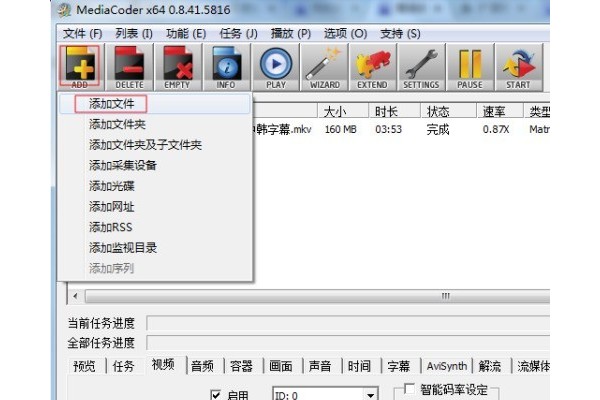Switch to the 流媒体 tab
Image resolution: width=600 pixels, height=400 pixels.
533,366
